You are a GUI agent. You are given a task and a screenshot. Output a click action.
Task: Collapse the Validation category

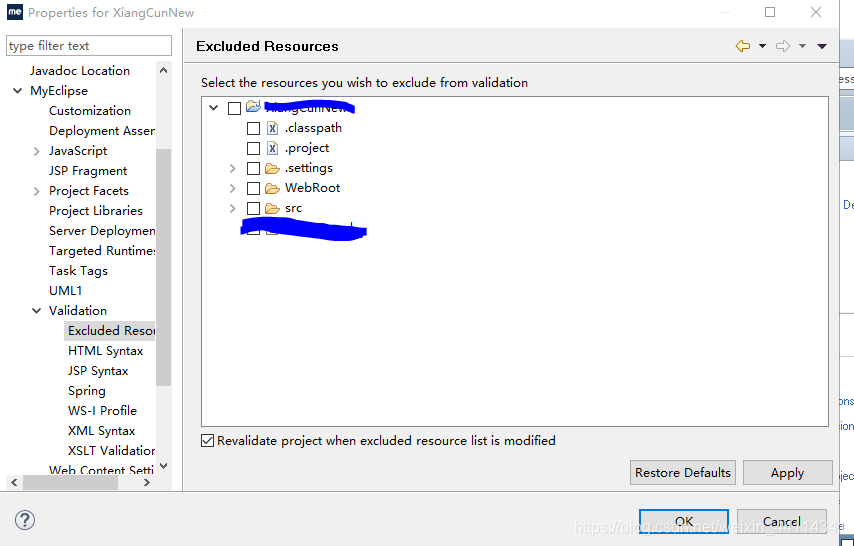pyautogui.click(x=36, y=311)
